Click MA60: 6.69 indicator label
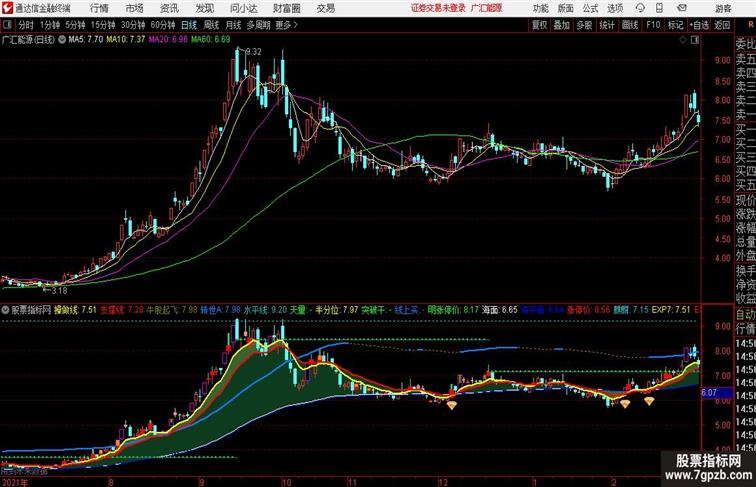 pos(211,40)
